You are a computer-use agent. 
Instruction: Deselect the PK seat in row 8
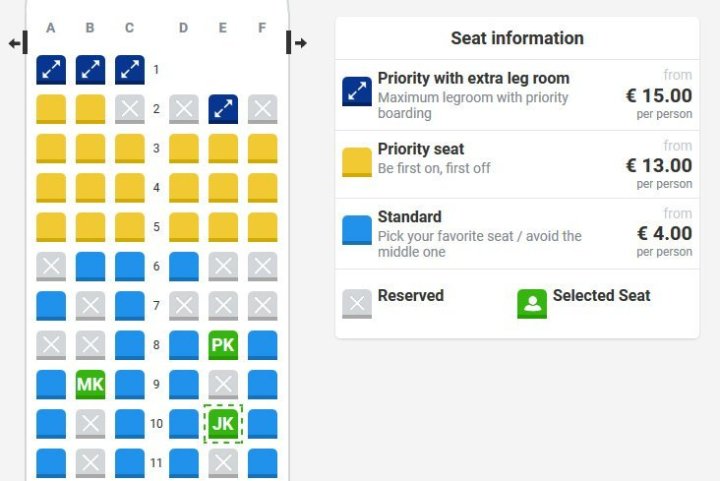click(223, 345)
